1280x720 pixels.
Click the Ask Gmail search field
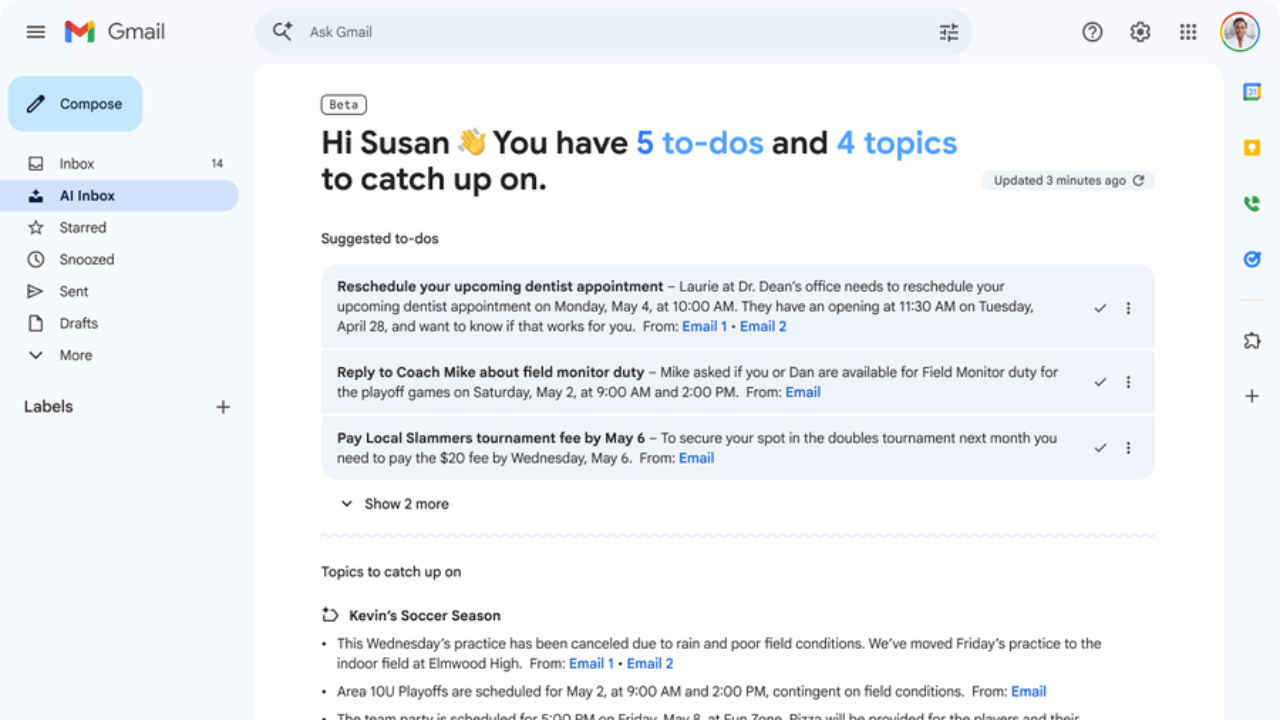(600, 32)
